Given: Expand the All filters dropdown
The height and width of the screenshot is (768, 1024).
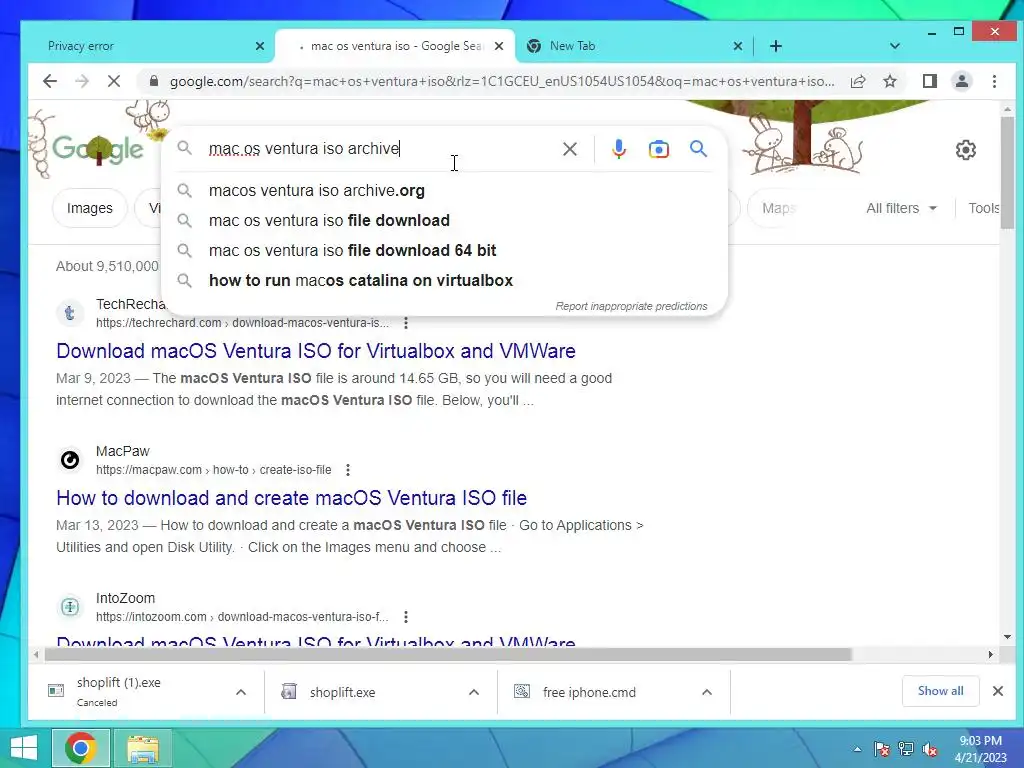Looking at the screenshot, I should coord(901,208).
